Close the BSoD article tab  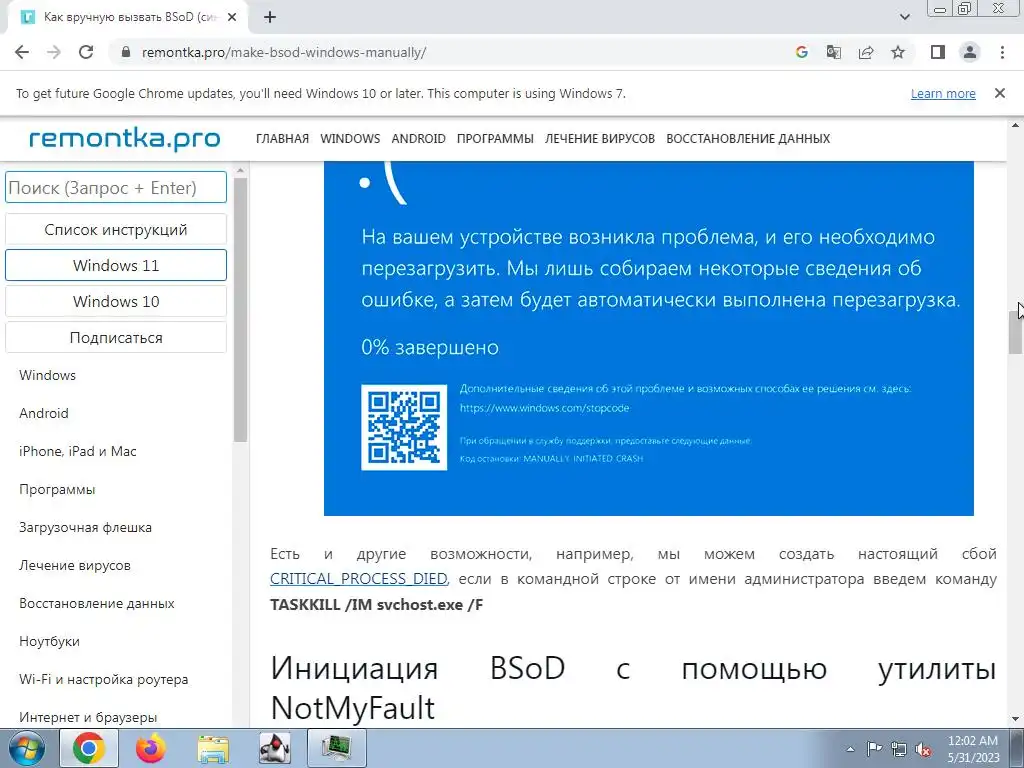(x=231, y=18)
